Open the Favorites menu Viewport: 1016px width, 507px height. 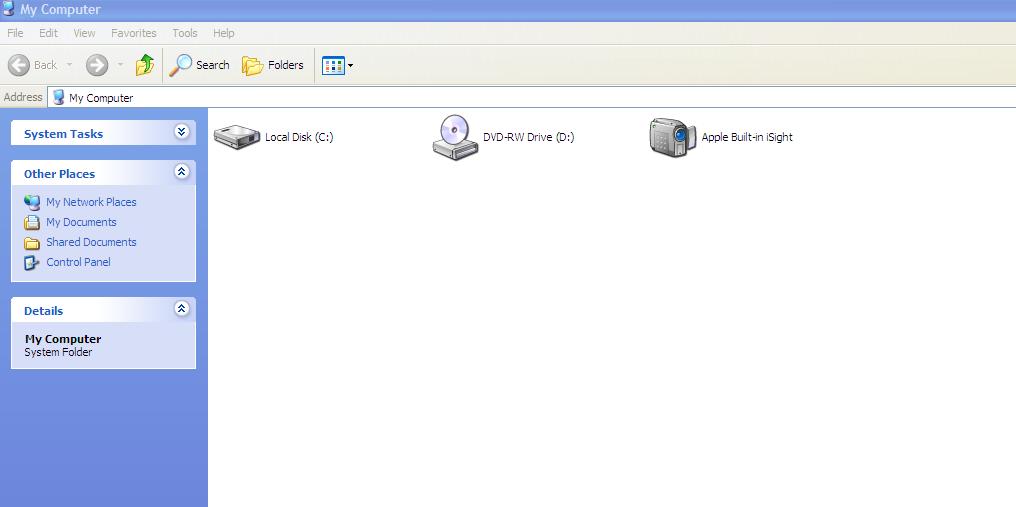click(x=133, y=33)
